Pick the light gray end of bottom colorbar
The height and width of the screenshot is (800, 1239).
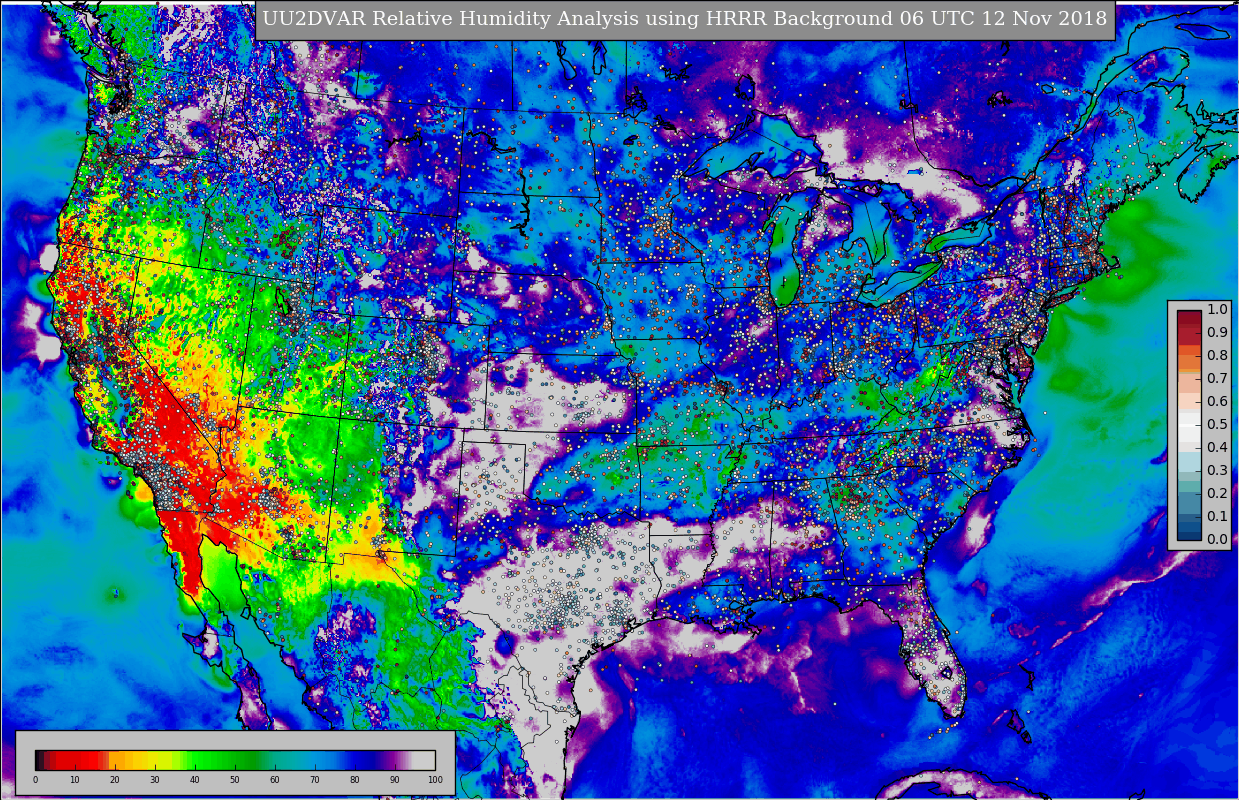pyautogui.click(x=423, y=760)
